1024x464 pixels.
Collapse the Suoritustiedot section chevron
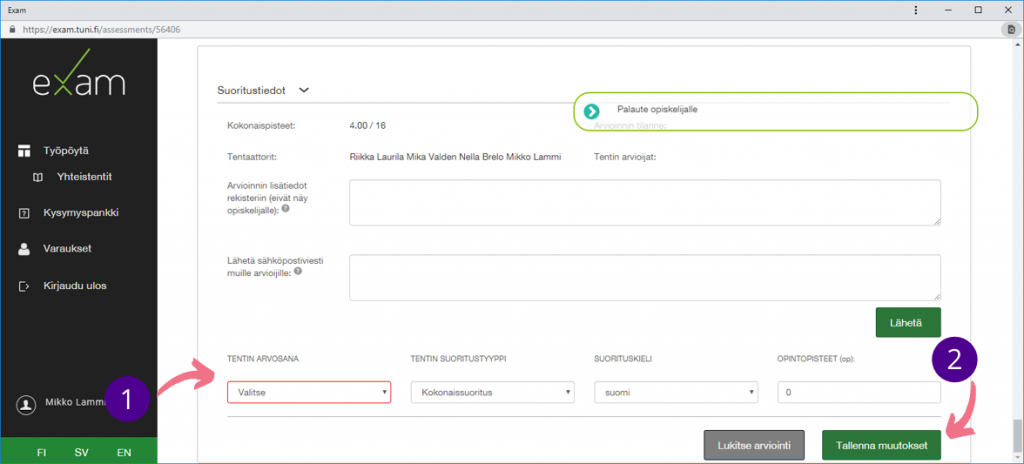304,90
